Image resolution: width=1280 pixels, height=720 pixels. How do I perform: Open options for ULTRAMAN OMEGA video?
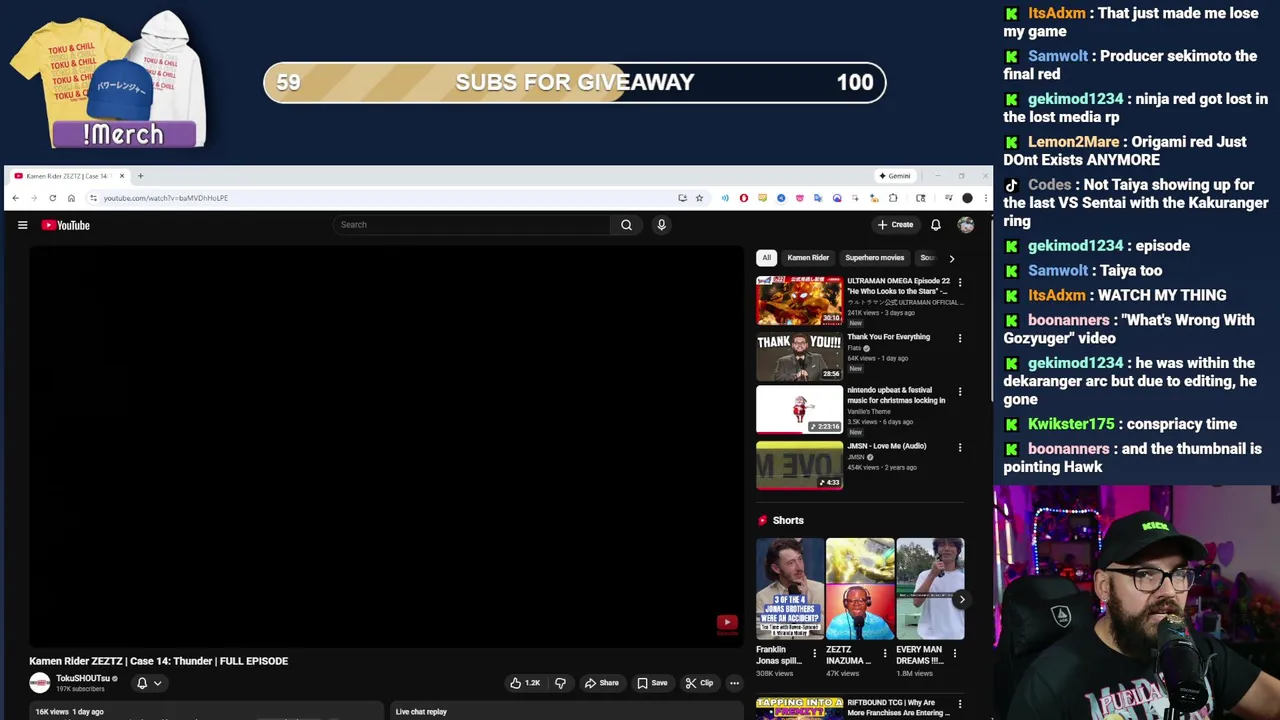960,283
